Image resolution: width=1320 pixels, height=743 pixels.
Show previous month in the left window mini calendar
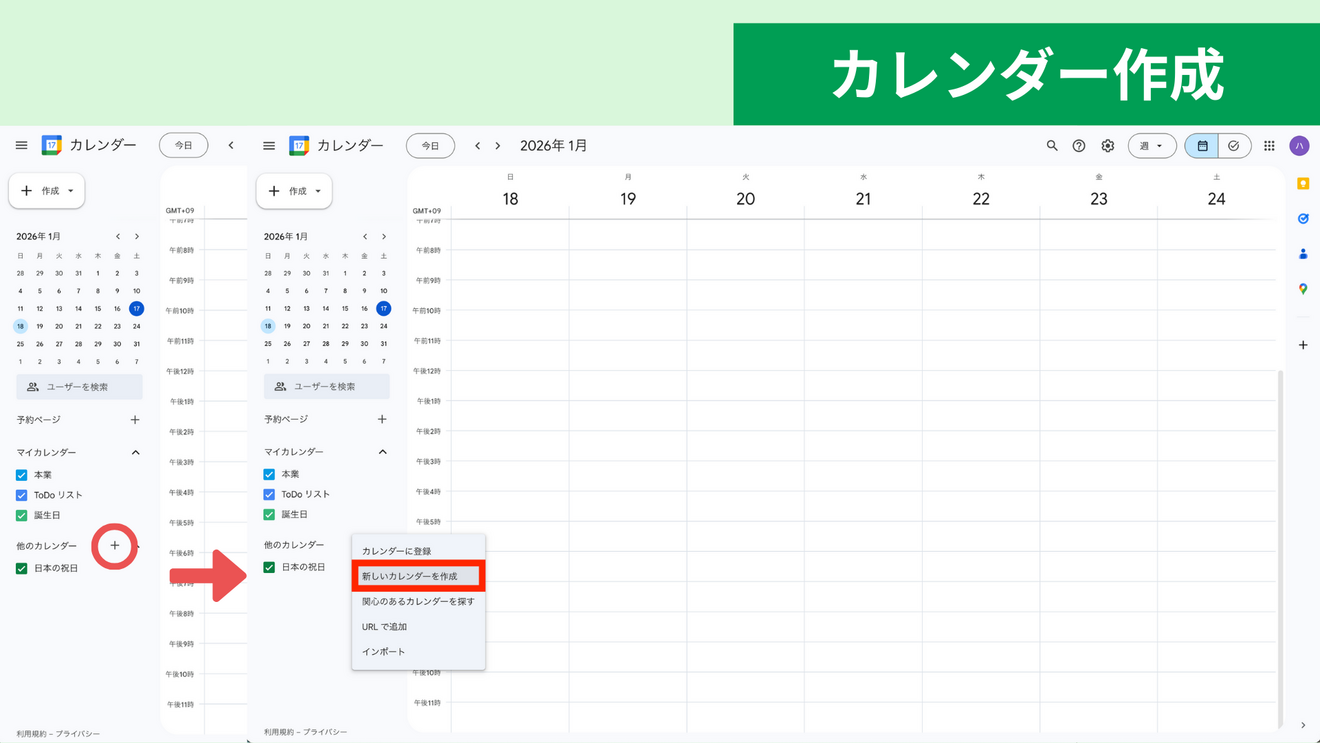[118, 237]
